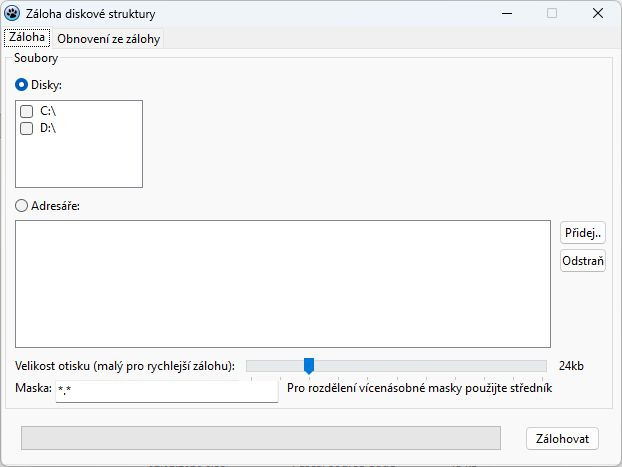Click the paw app icon in title bar
Viewport: 622px width, 467px height.
(12, 13)
